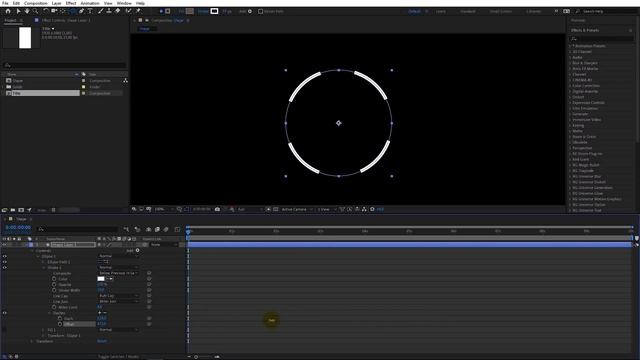This screenshot has width=640, height=360.
Task: Select the Puppet Pin tool
Action: coord(138,11)
